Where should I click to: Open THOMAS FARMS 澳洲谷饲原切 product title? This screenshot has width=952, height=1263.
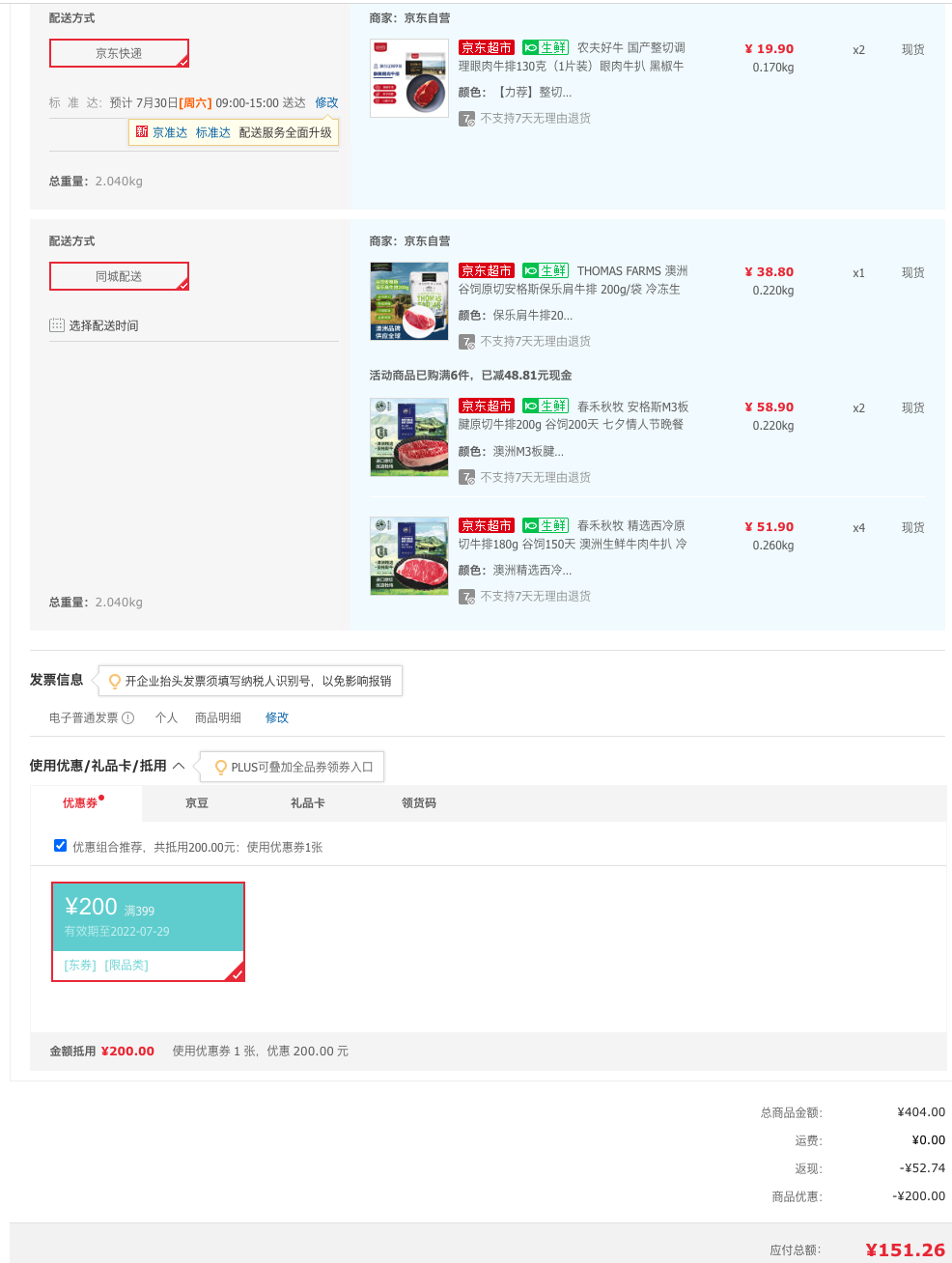pyautogui.click(x=574, y=280)
